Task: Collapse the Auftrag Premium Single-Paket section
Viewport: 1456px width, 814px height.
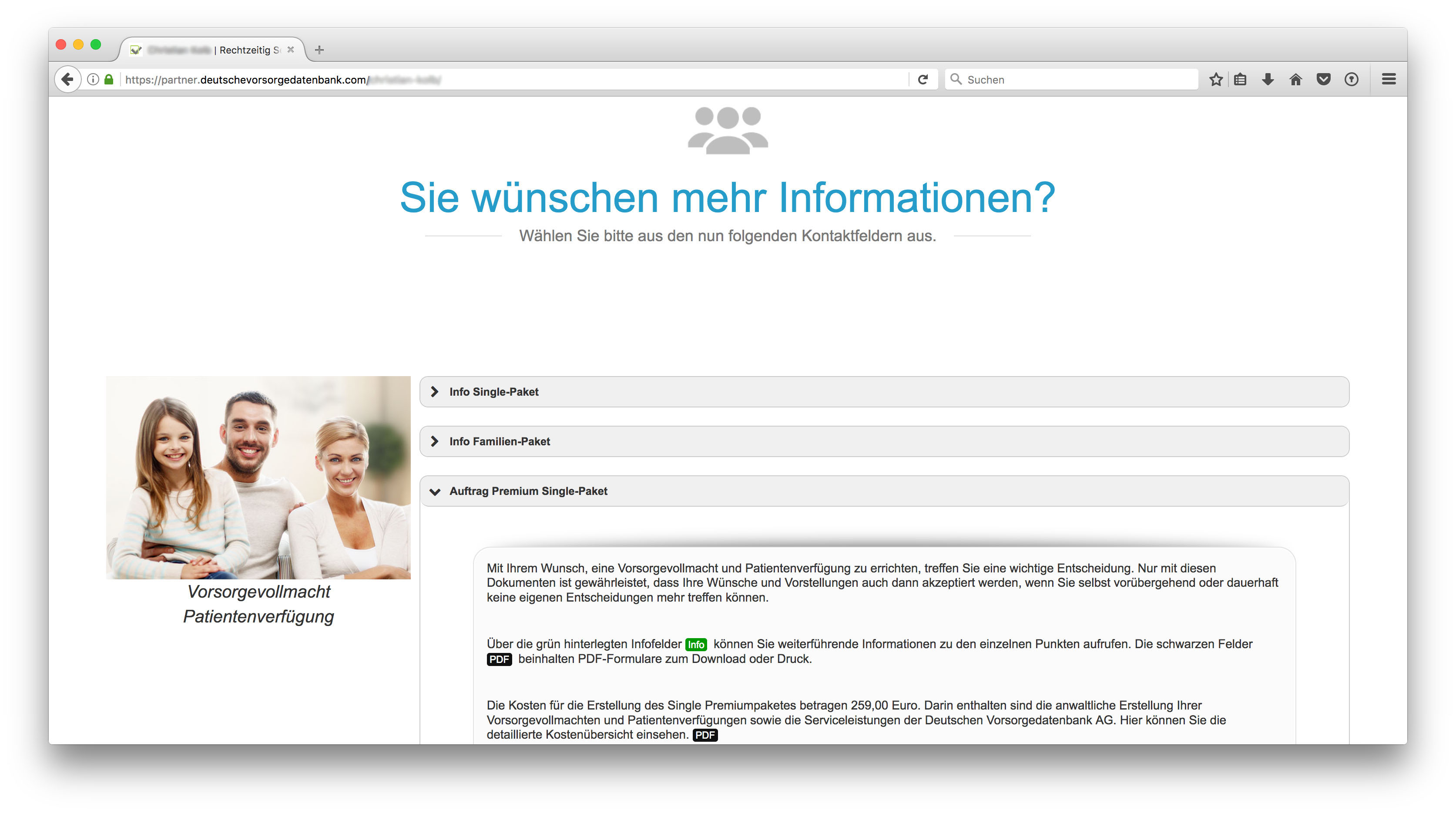Action: (x=884, y=491)
